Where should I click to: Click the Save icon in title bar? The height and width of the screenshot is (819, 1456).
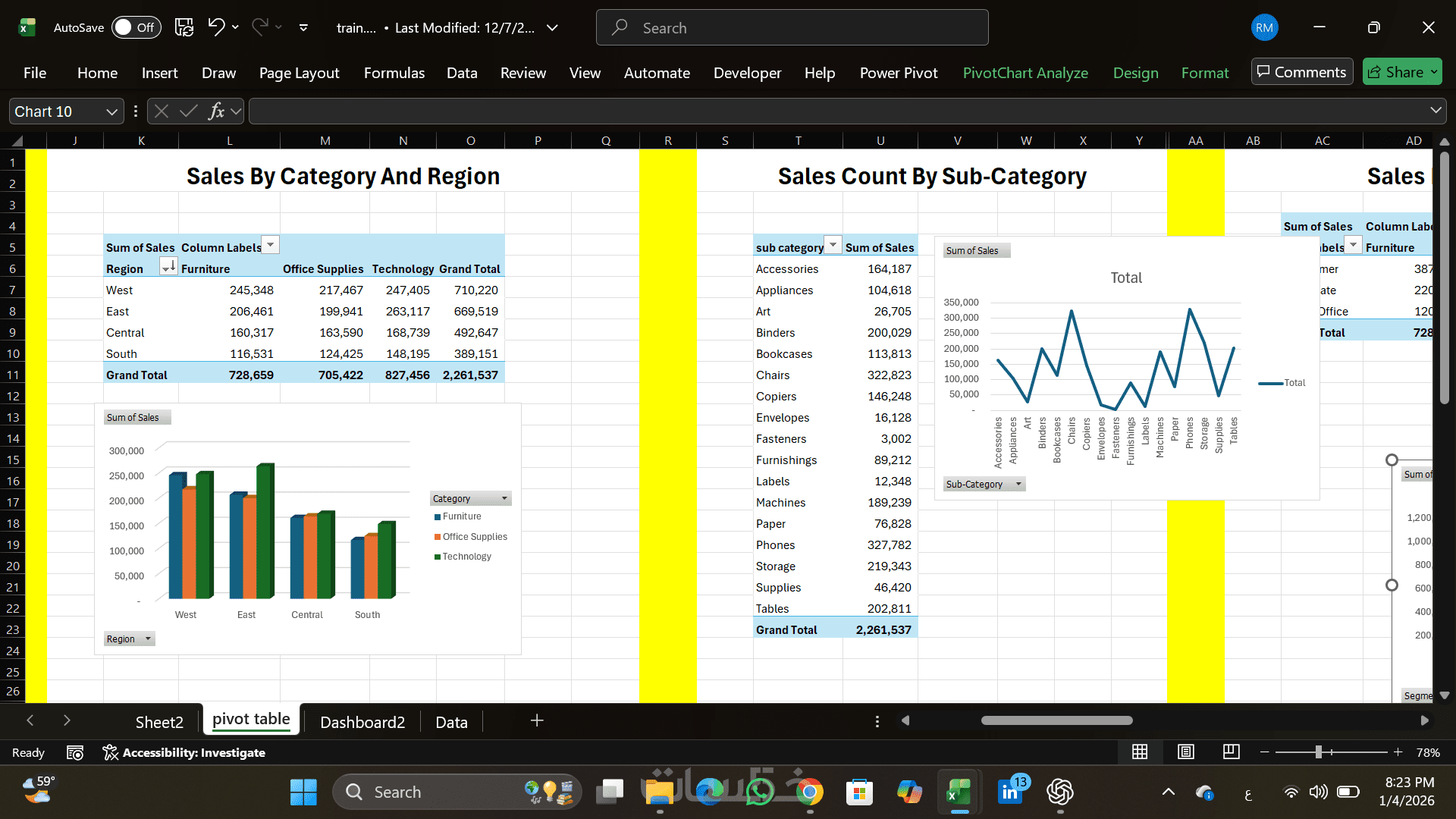point(184,27)
